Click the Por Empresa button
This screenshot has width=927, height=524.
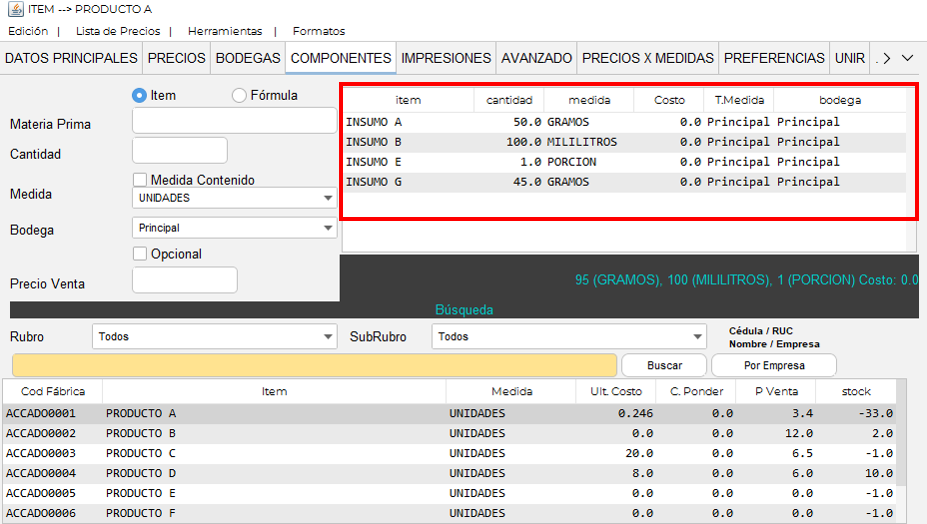(x=773, y=365)
